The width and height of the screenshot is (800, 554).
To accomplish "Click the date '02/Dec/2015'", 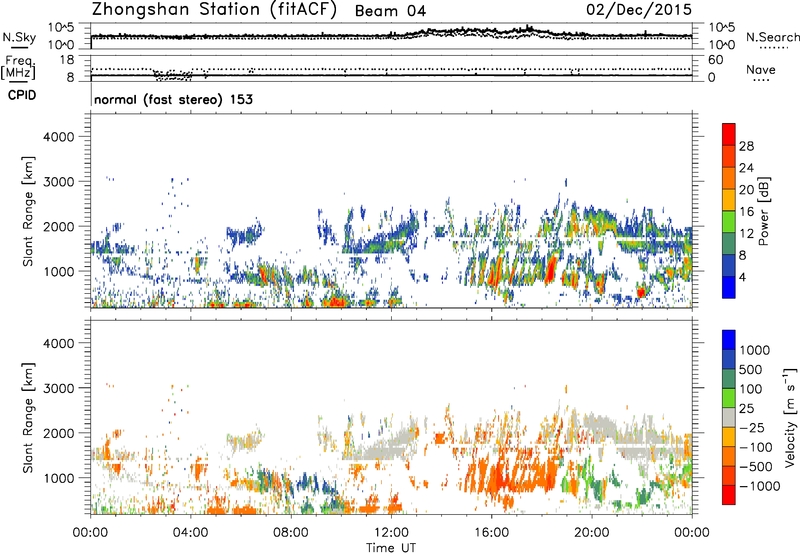I will tap(639, 10).
